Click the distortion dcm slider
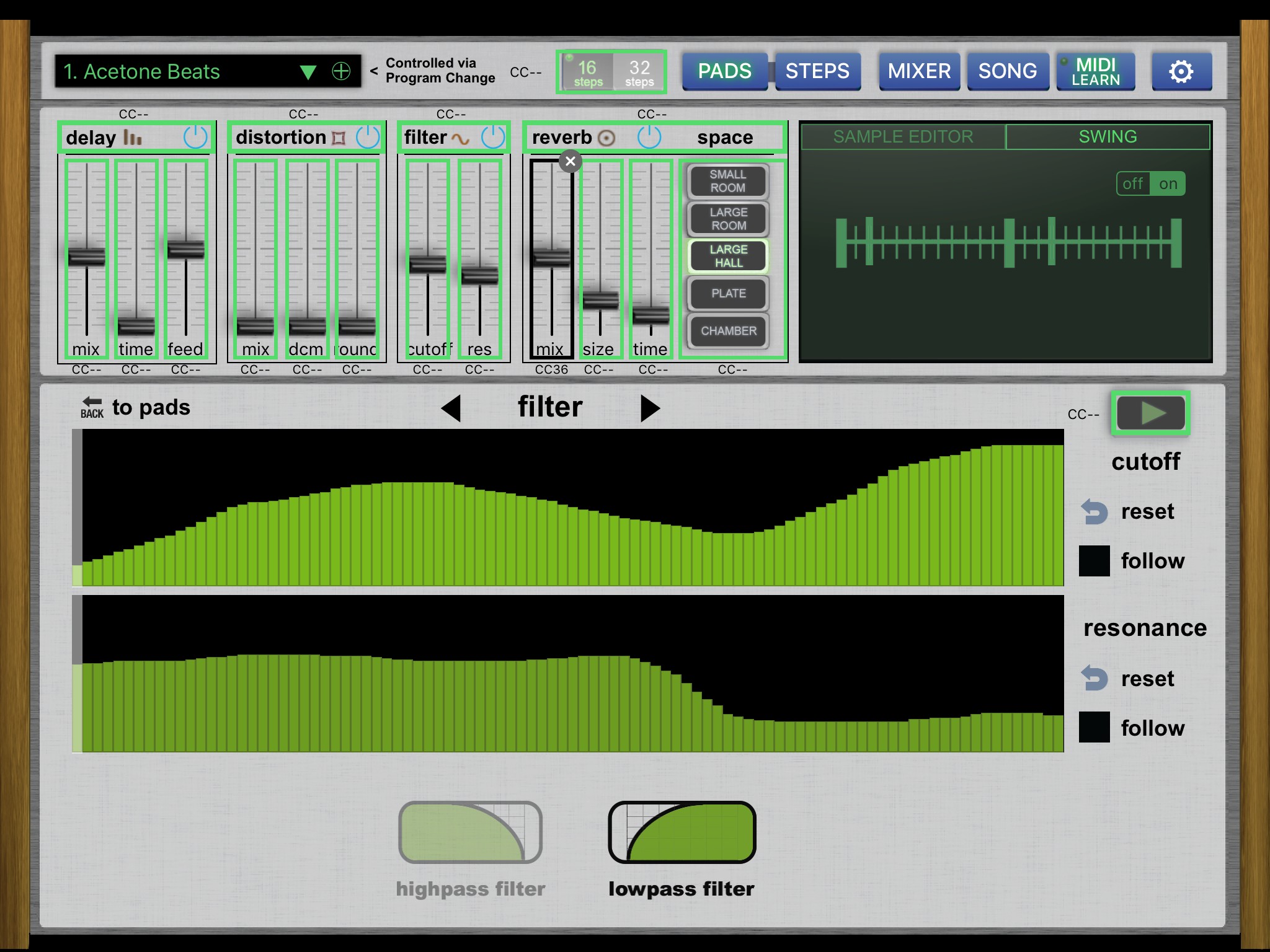 tap(308, 259)
